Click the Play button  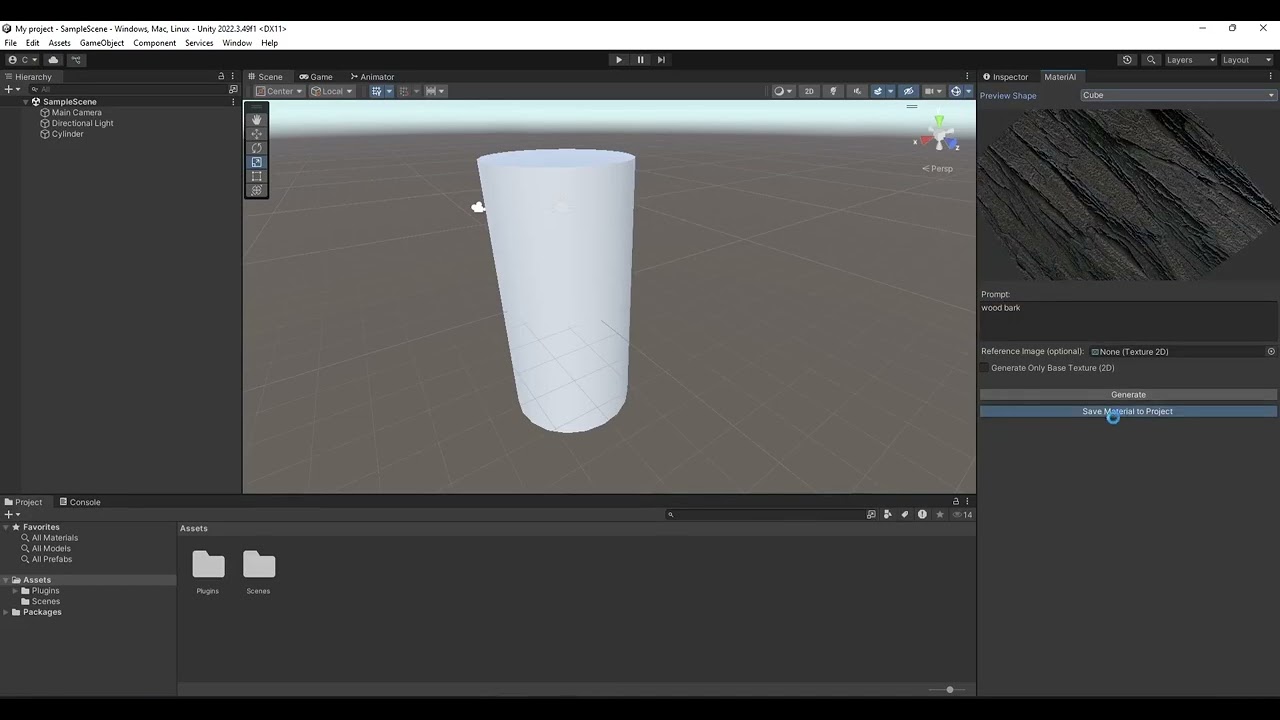pyautogui.click(x=619, y=60)
